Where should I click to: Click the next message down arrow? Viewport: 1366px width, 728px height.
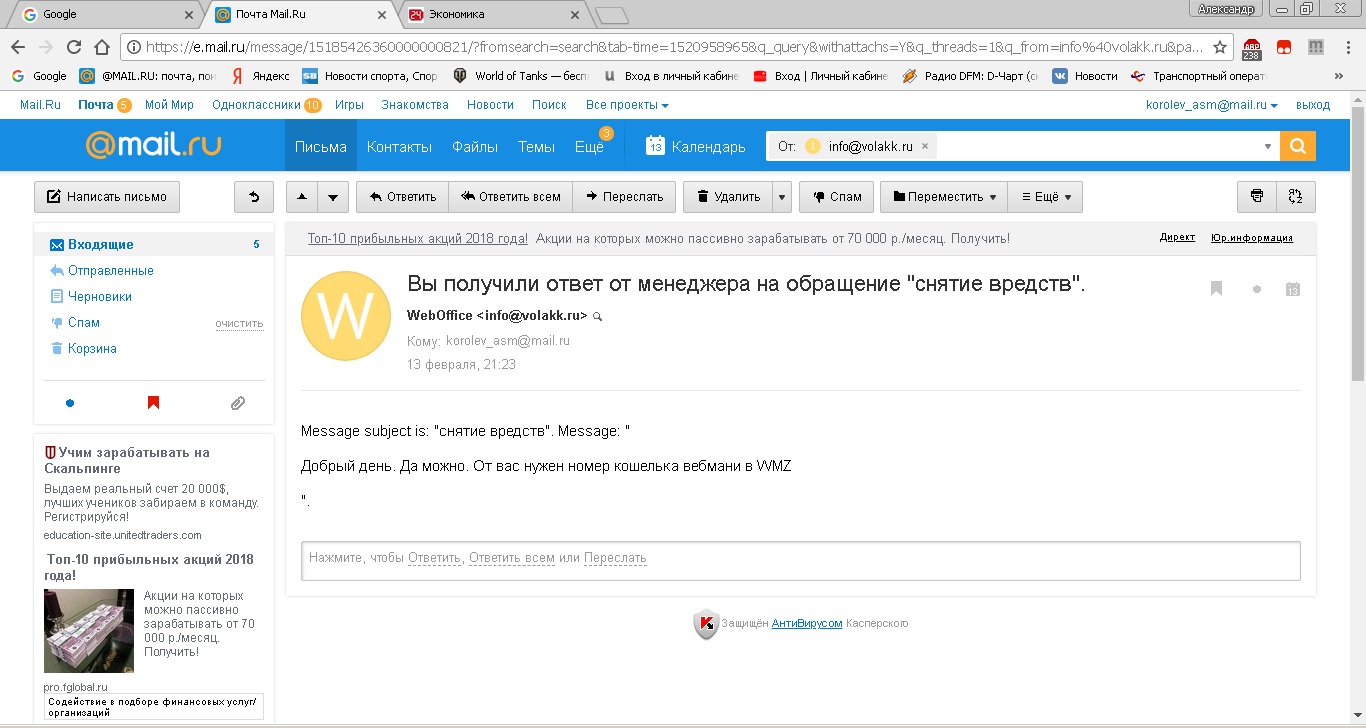pos(334,197)
